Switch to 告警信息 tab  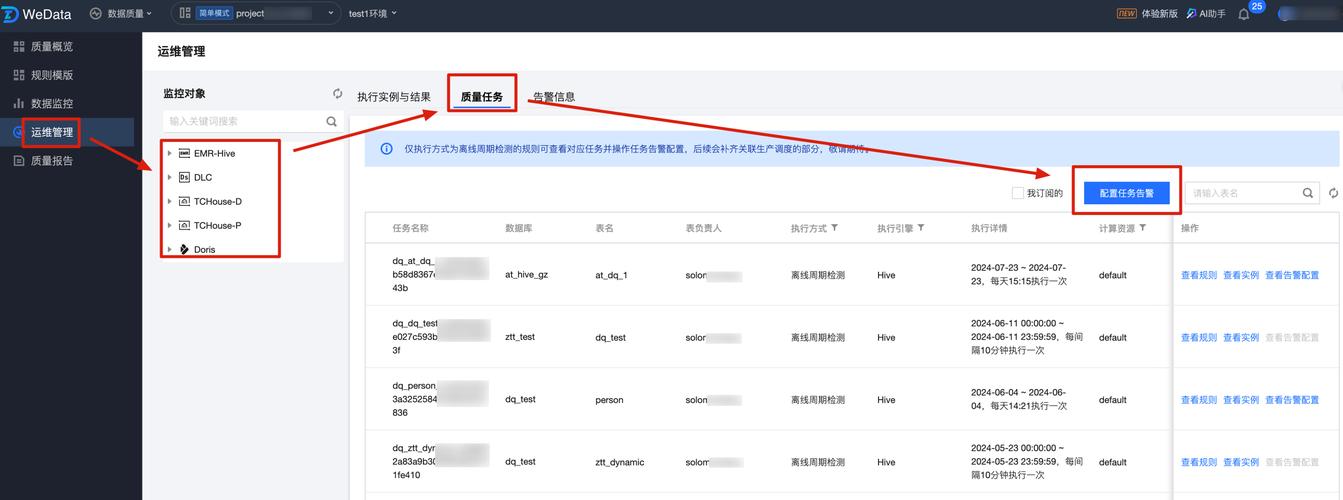[554, 97]
